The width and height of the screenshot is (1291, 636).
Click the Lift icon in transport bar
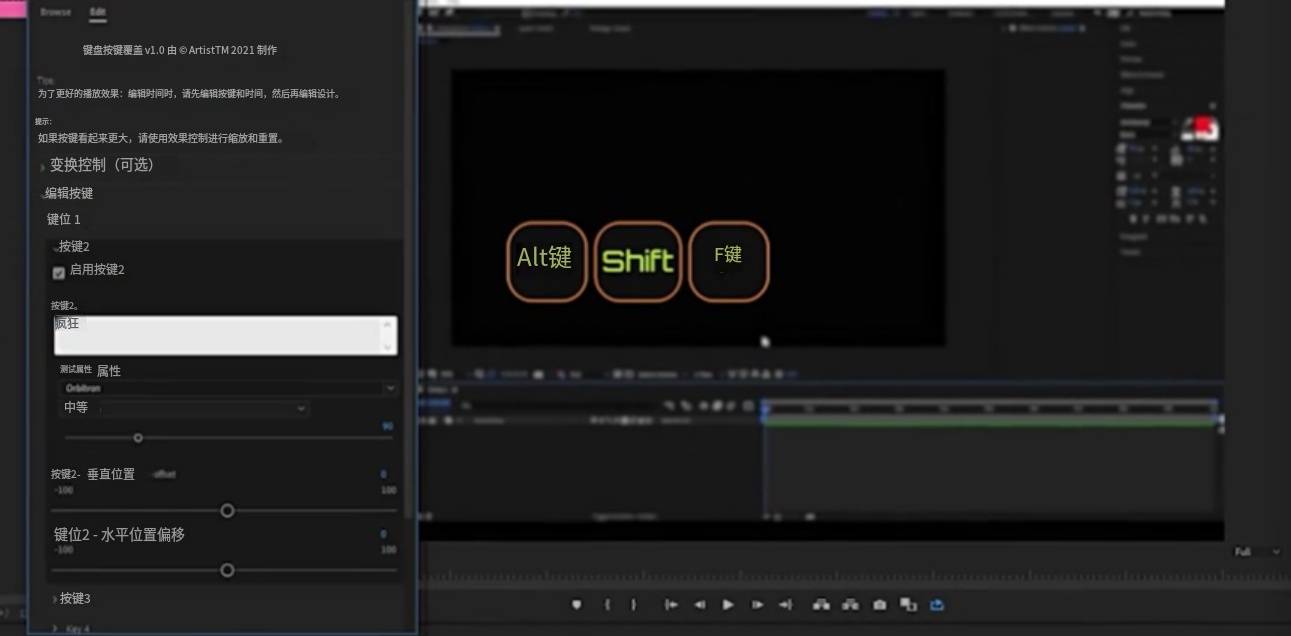821,605
